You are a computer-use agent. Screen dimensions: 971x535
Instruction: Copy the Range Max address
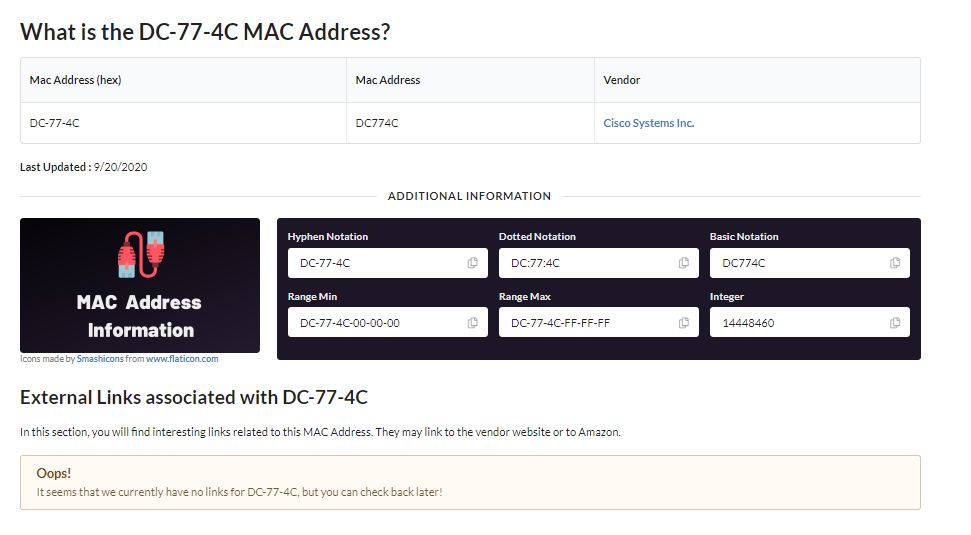pos(683,323)
